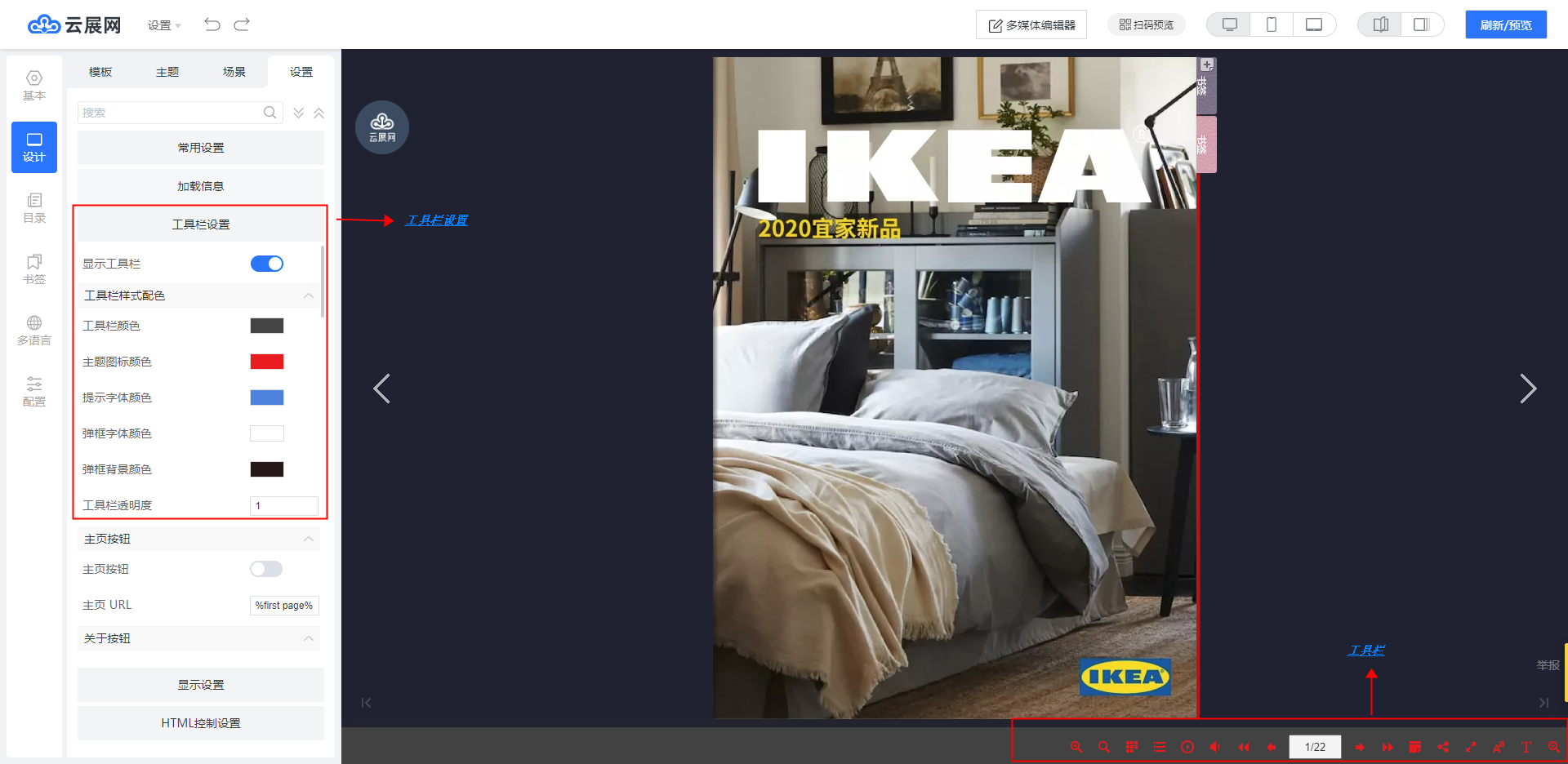Screen dimensions: 1568x764
Task: Collapse the 工具栏样式配色 section
Action: 309,295
